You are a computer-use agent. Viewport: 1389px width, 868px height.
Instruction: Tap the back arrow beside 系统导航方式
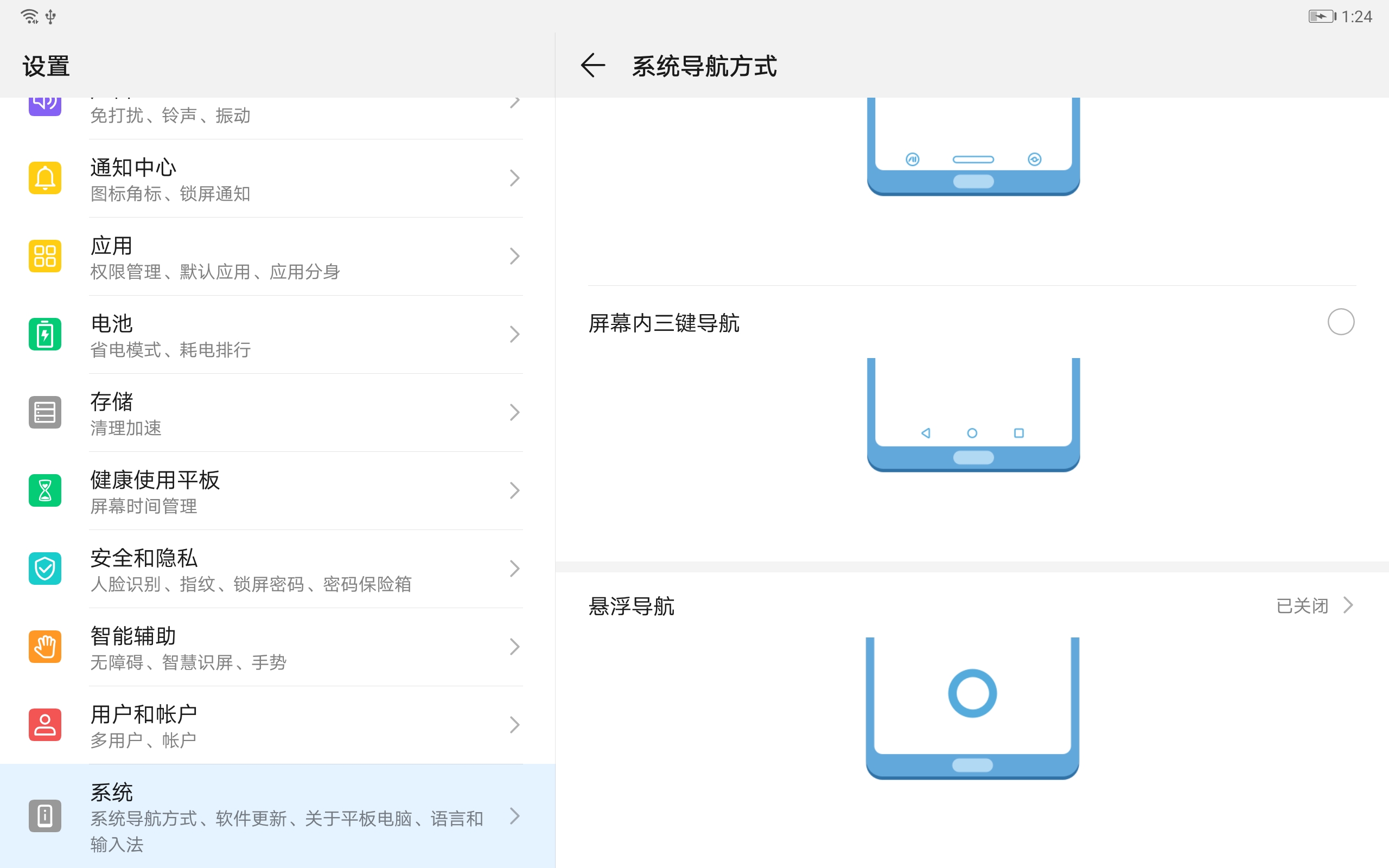point(592,65)
